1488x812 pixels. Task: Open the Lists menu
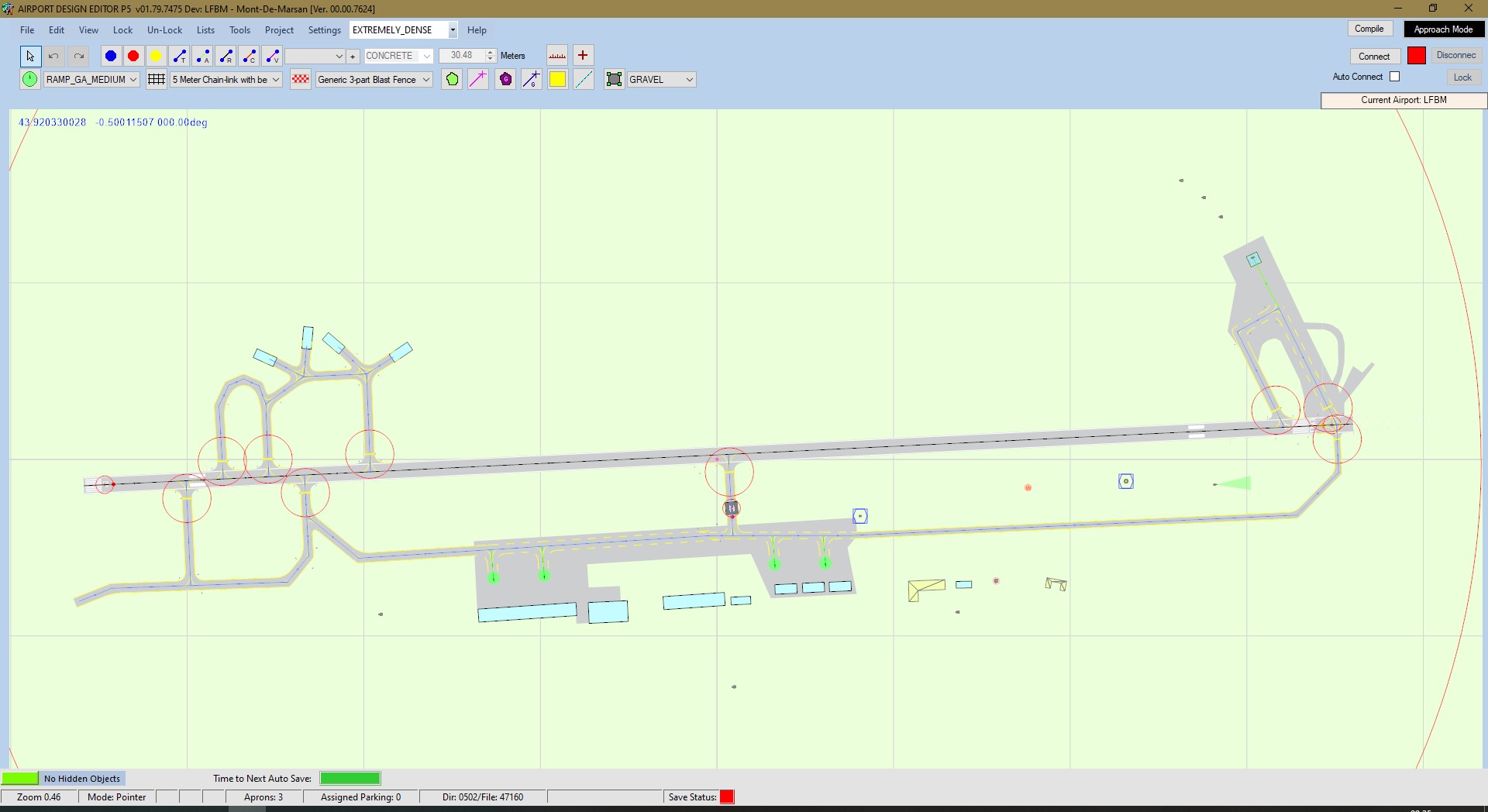click(x=205, y=30)
